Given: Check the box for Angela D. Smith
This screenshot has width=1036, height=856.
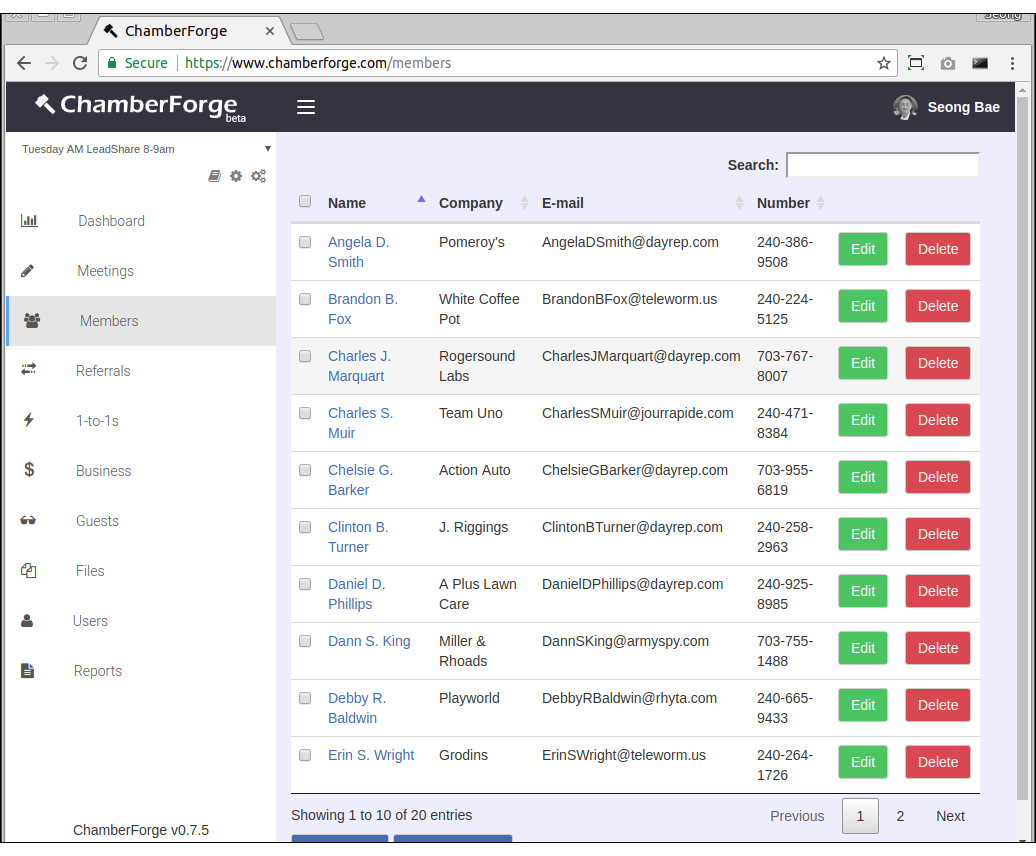Looking at the screenshot, I should (x=305, y=242).
